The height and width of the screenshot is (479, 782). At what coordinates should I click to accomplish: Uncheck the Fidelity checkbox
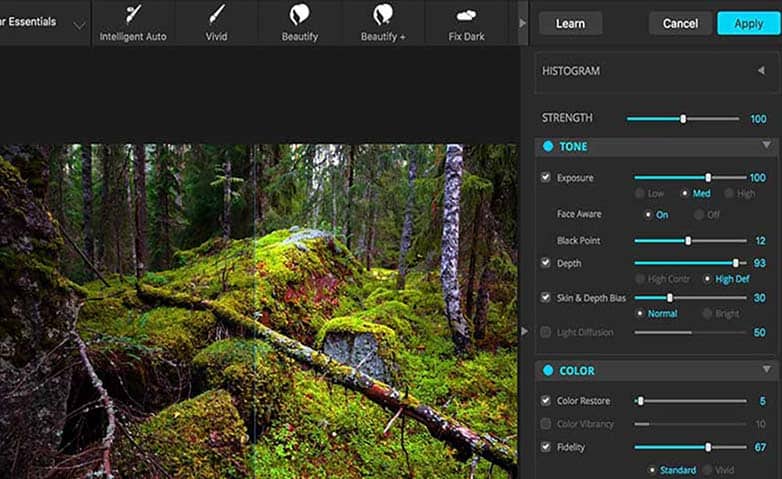(x=546, y=447)
